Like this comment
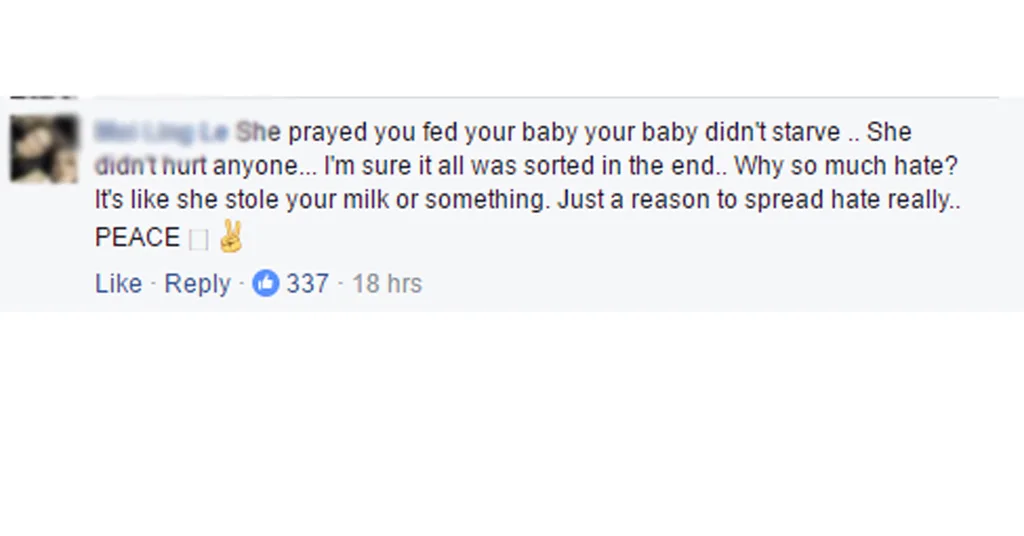Viewport: 1024px width, 536px height. (x=118, y=284)
